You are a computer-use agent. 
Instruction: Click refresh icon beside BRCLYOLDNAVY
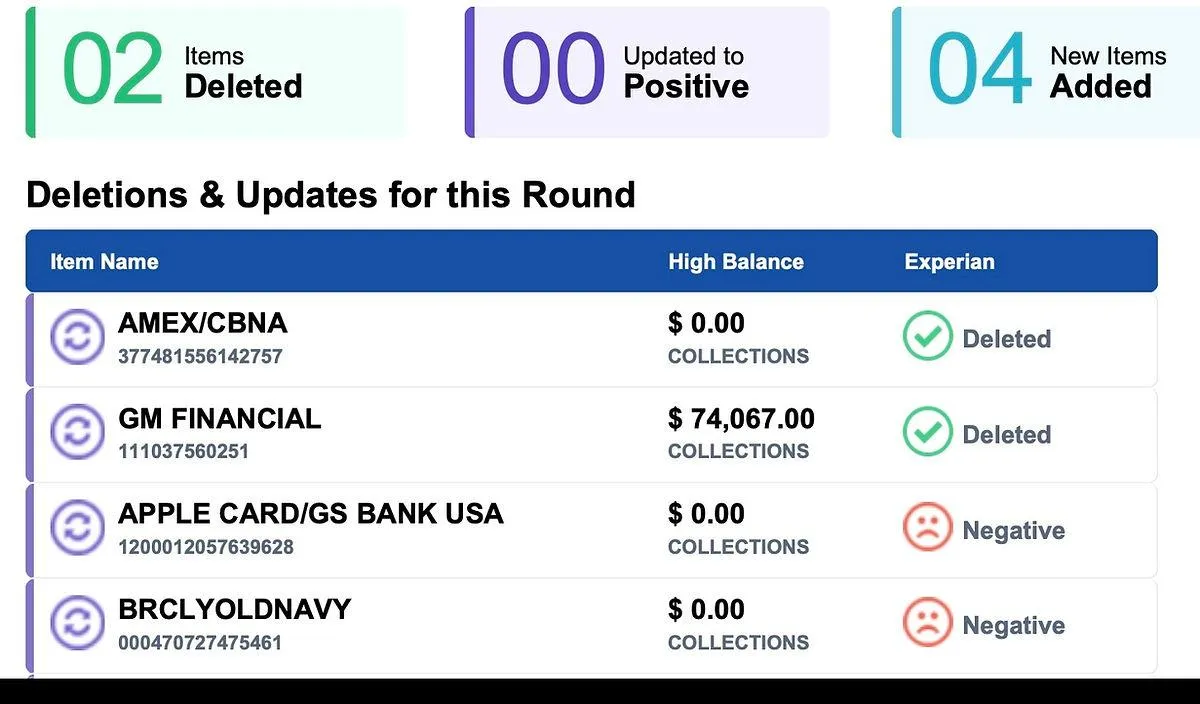[77, 624]
